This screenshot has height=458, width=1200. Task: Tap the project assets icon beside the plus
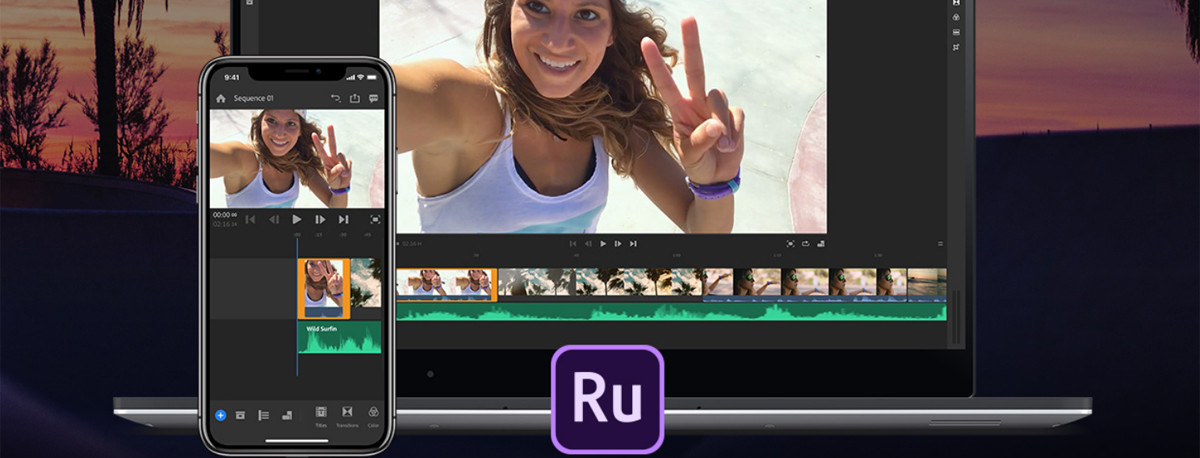[x=241, y=414]
